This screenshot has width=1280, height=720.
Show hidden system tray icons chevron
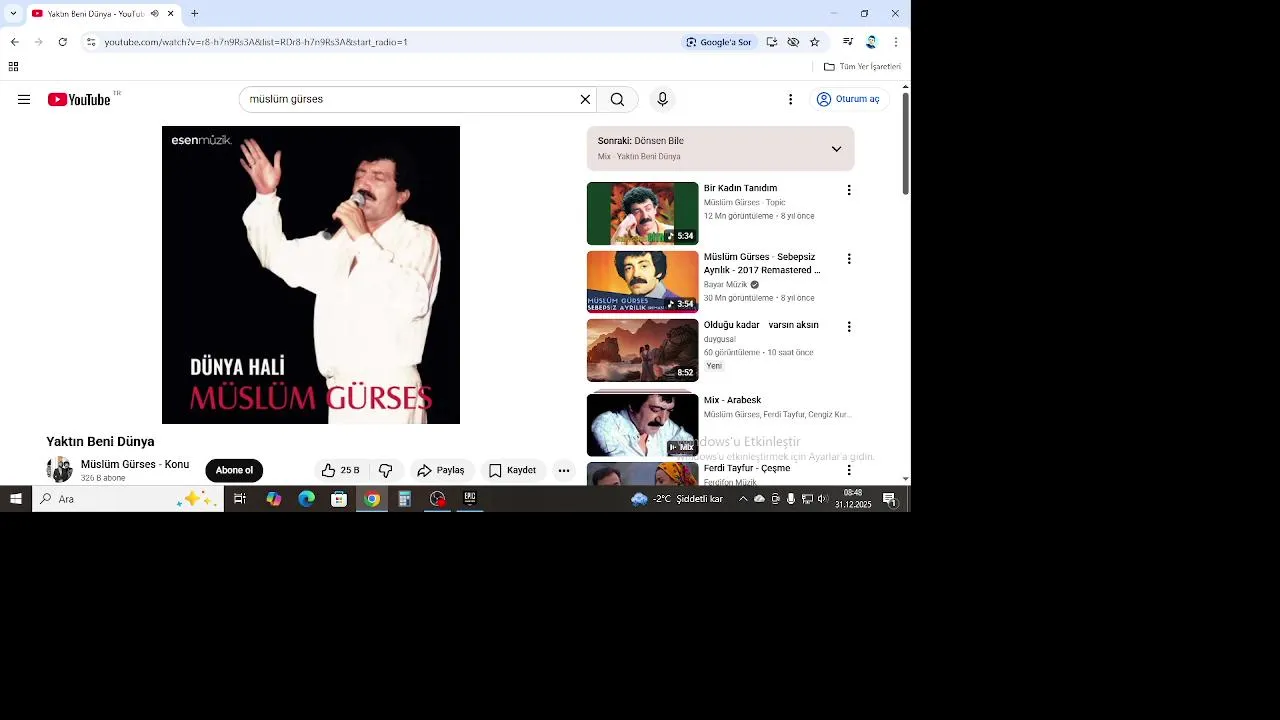(743, 499)
